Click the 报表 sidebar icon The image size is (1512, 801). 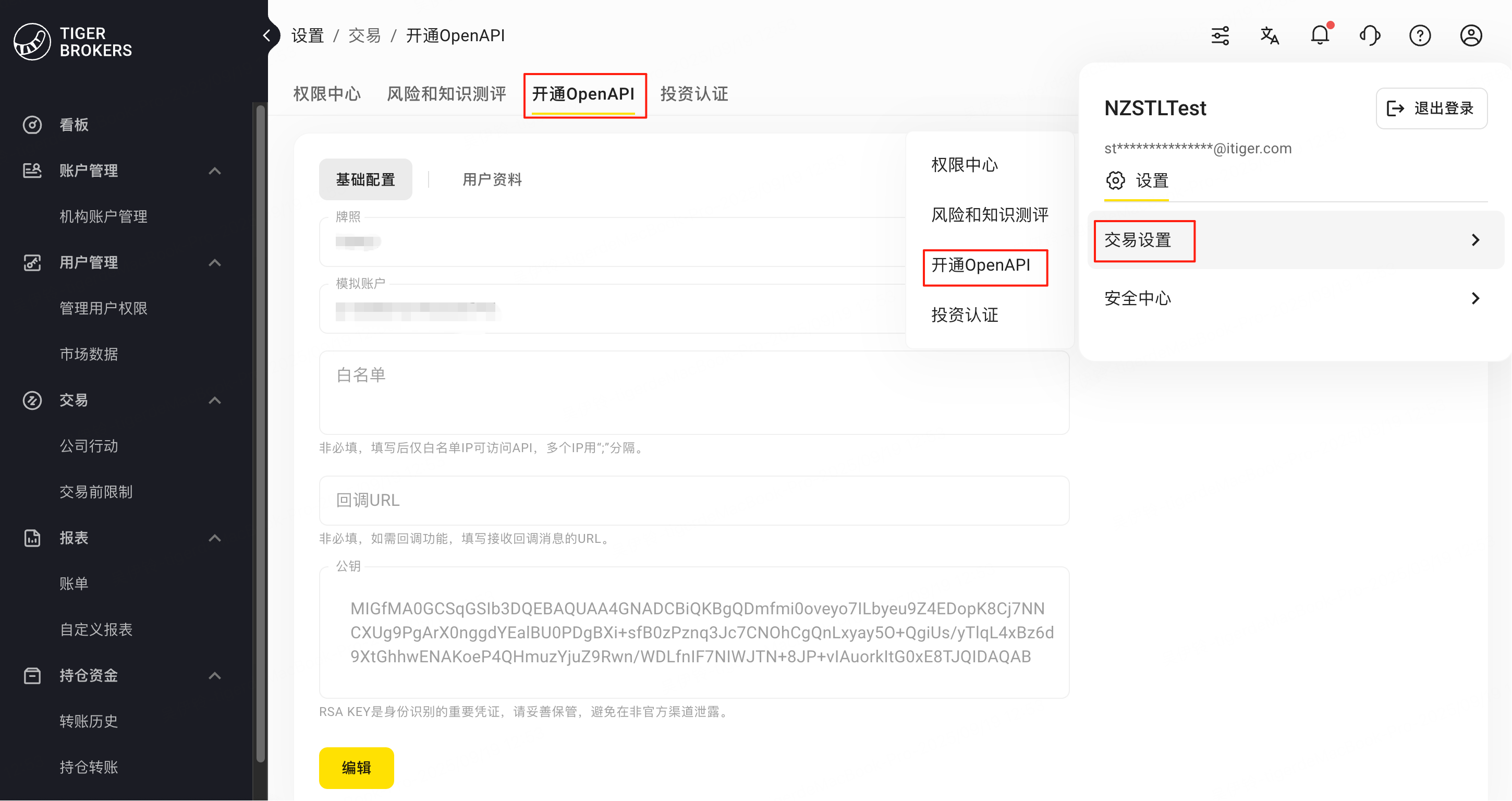32,538
